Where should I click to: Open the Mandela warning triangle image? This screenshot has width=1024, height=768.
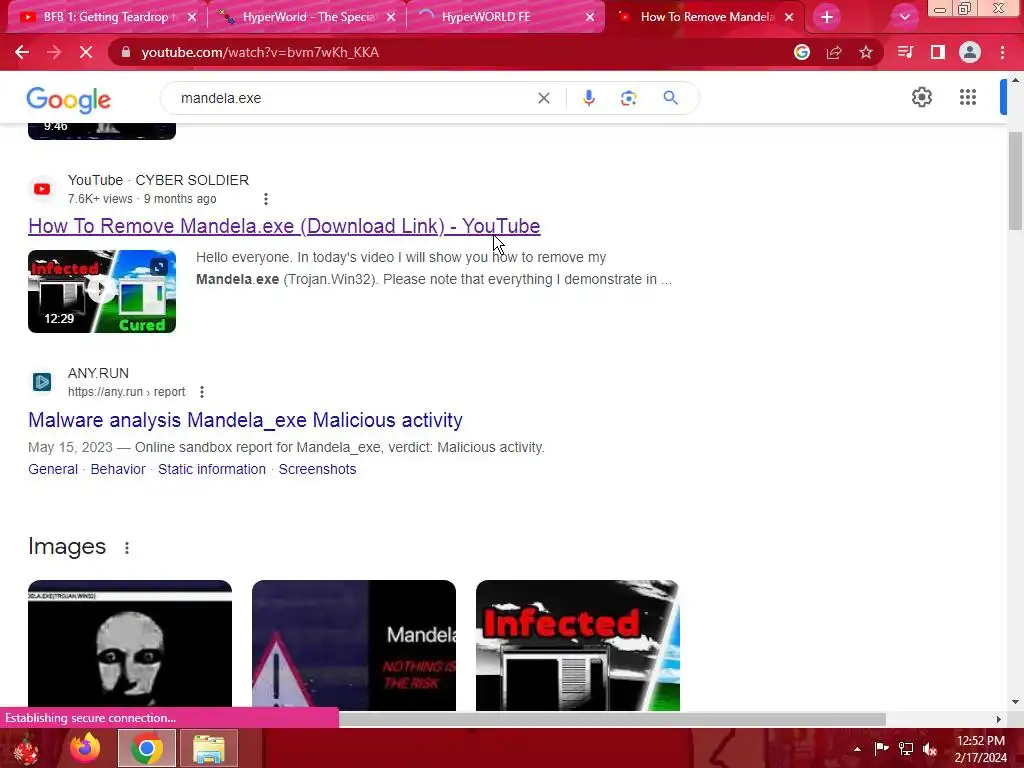coord(354,645)
